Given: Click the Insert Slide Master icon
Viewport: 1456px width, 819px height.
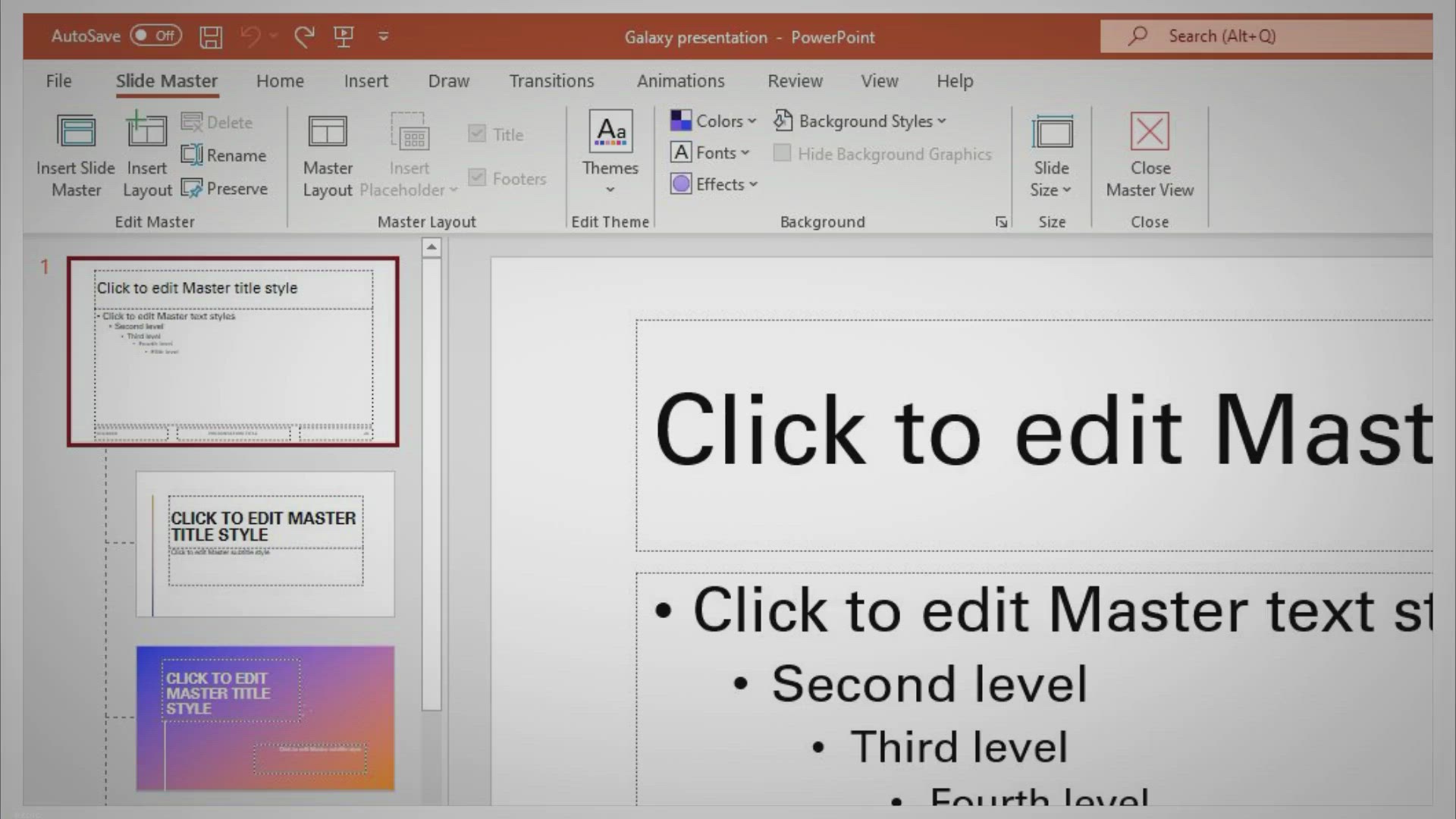Looking at the screenshot, I should [x=76, y=132].
